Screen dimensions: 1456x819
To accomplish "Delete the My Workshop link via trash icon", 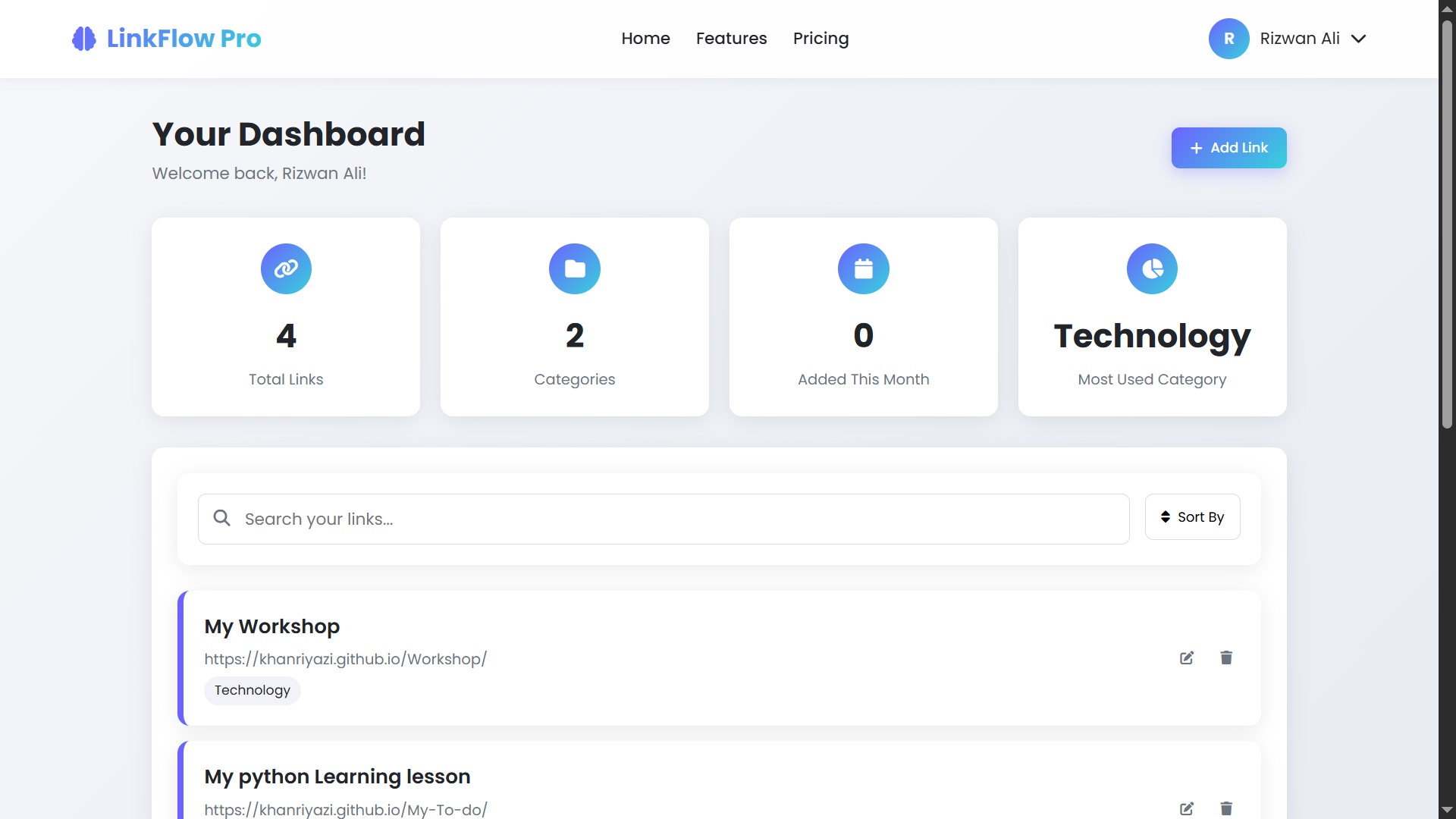I will (x=1226, y=657).
